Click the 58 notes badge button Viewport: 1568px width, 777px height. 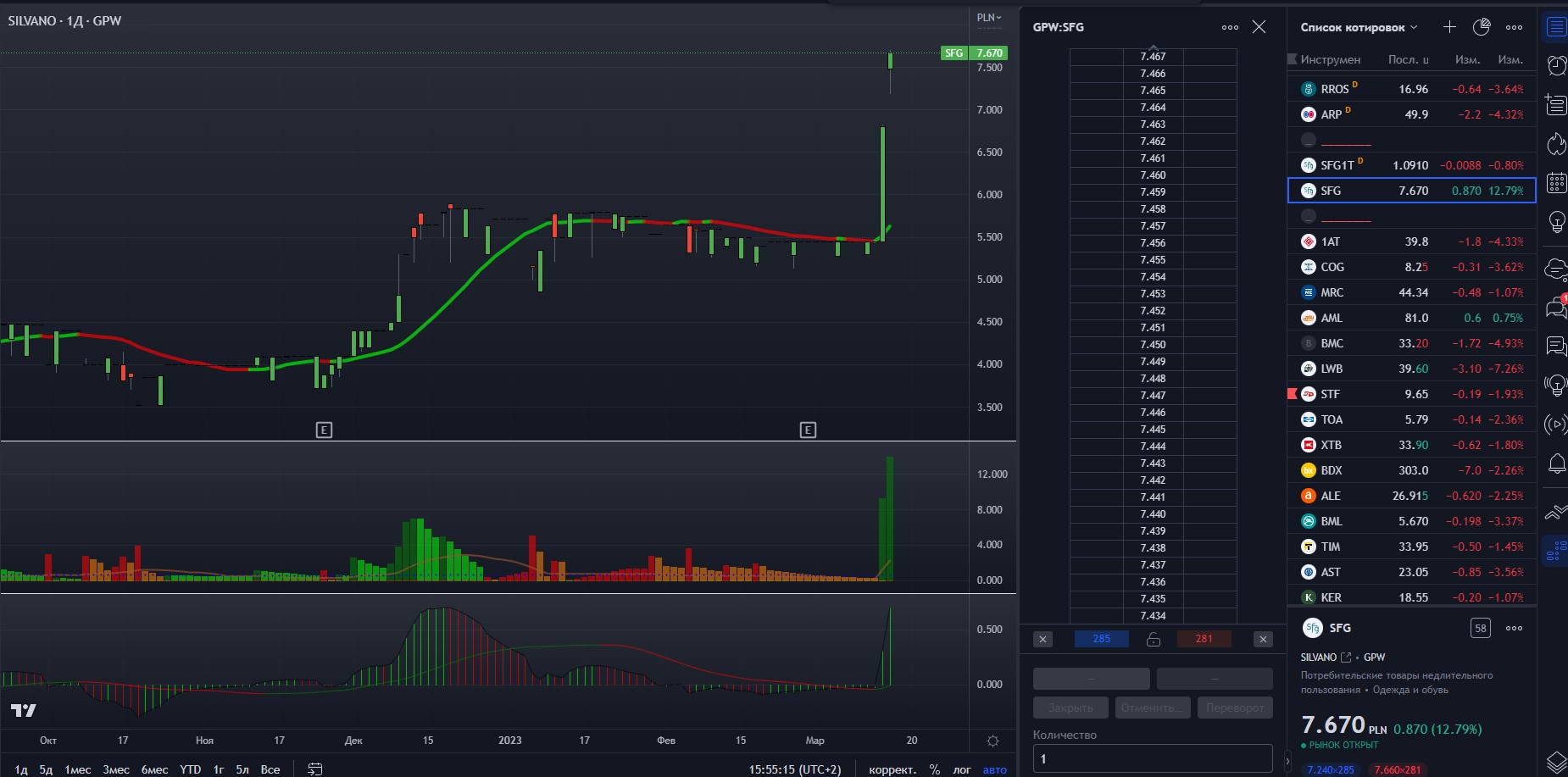pyautogui.click(x=1480, y=628)
